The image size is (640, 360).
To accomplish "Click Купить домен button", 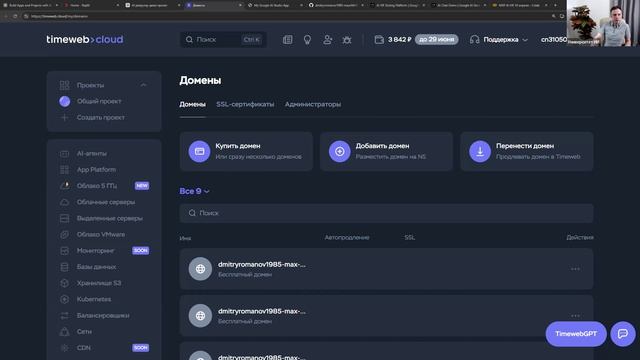I will [246, 151].
